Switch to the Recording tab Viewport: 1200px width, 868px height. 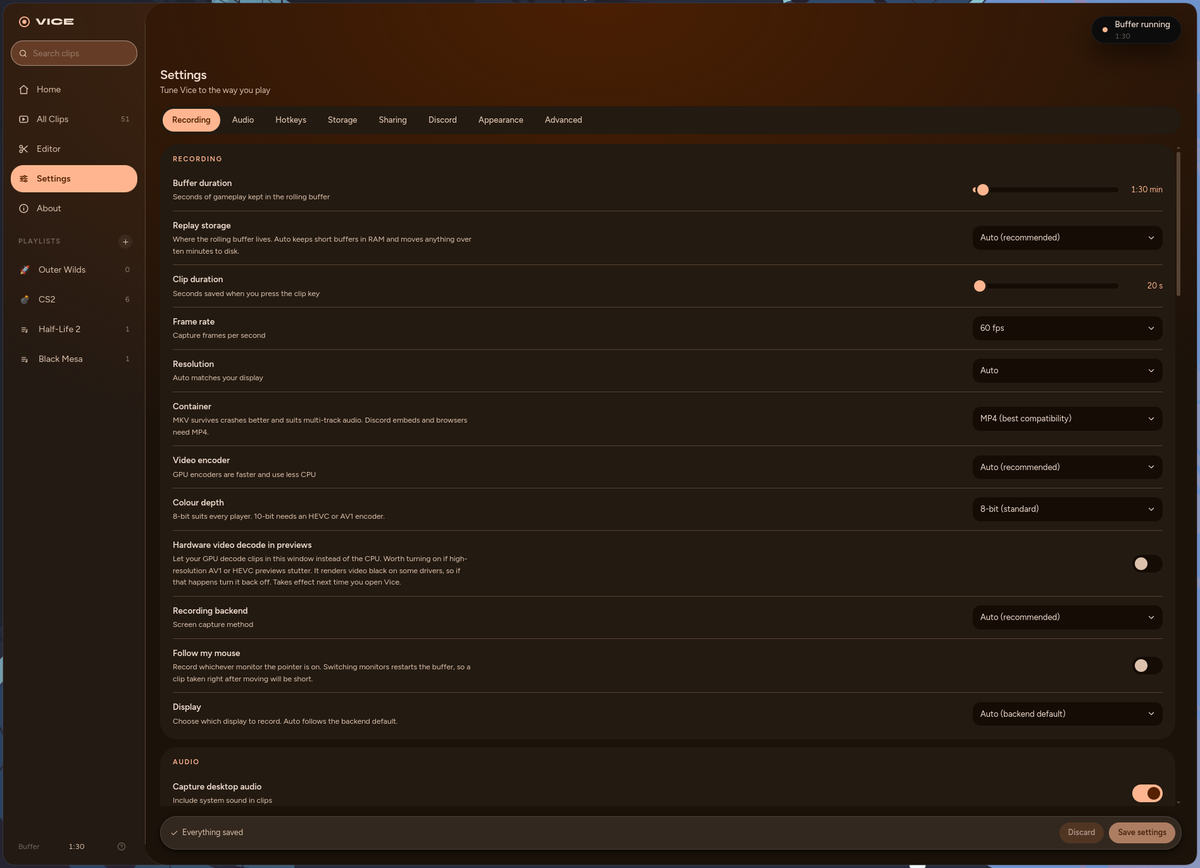(191, 120)
